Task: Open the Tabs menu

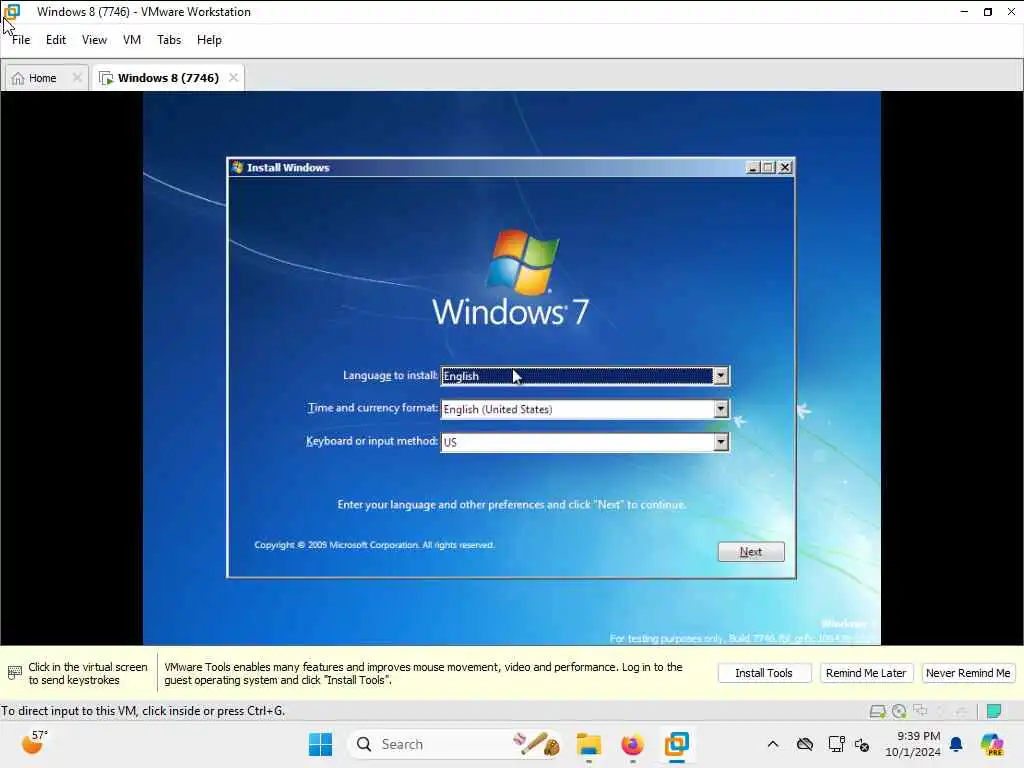Action: (x=169, y=40)
